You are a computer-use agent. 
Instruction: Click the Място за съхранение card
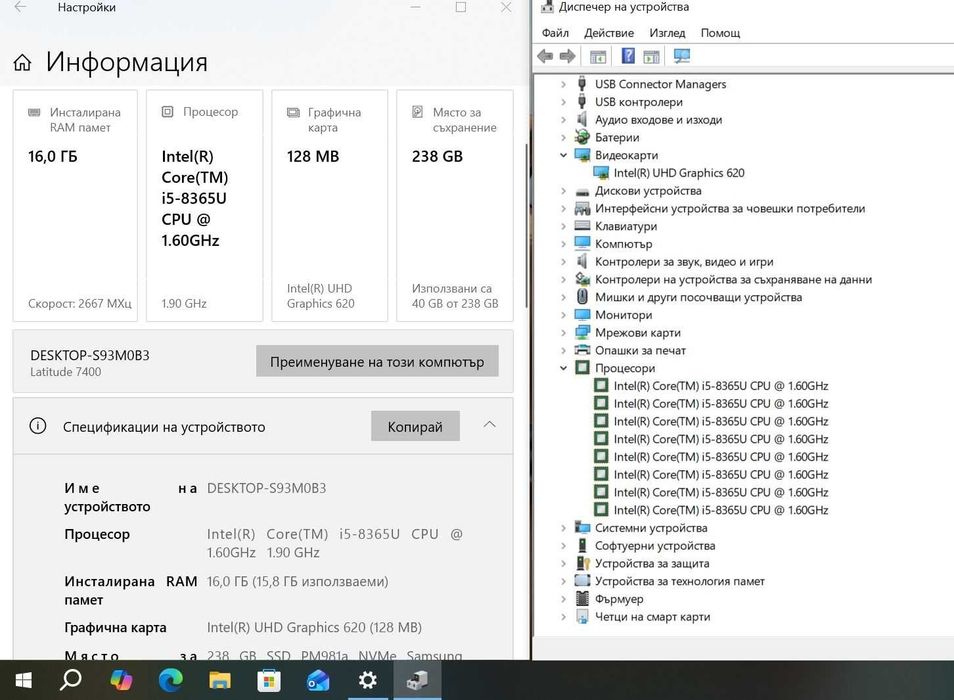[x=455, y=206]
